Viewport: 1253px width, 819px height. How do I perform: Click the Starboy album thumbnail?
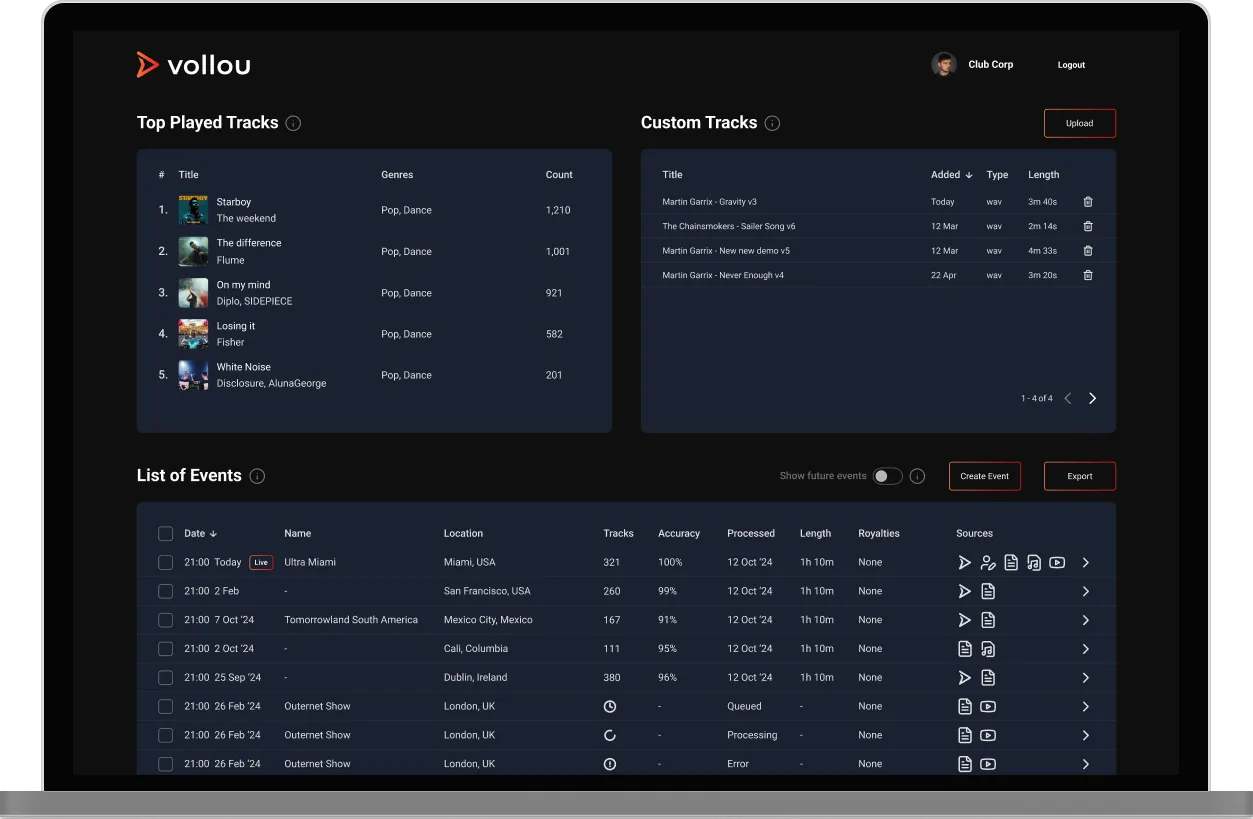(193, 210)
